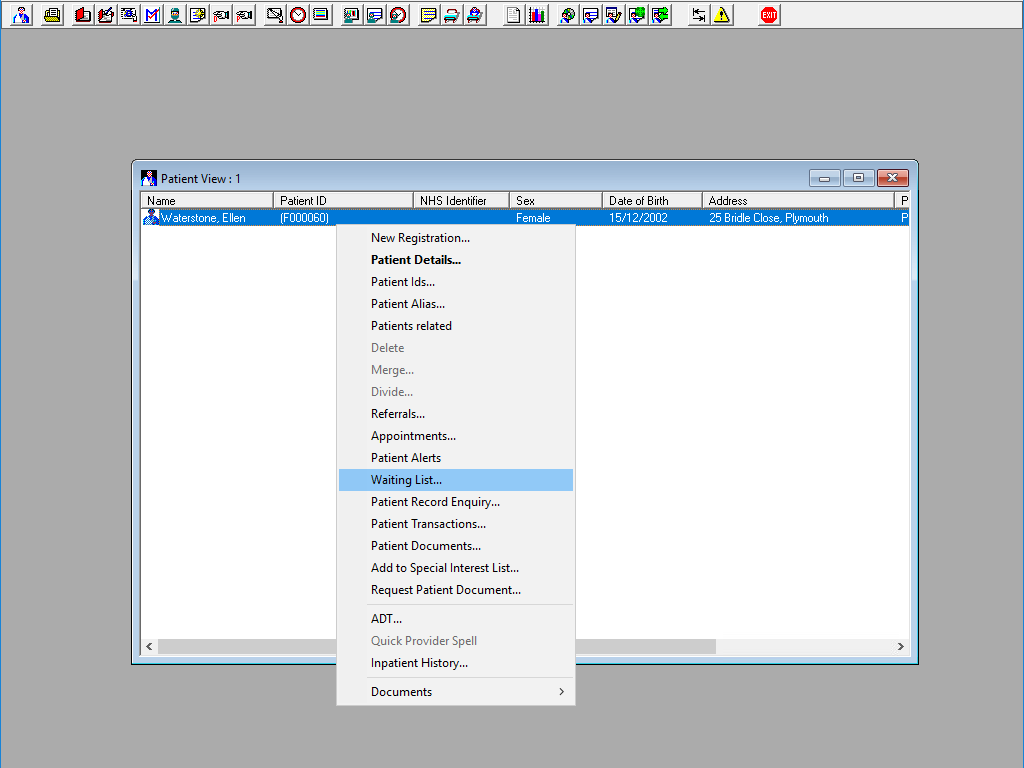Click the red EXIT stop sign icon
This screenshot has width=1024, height=768.
pos(769,15)
